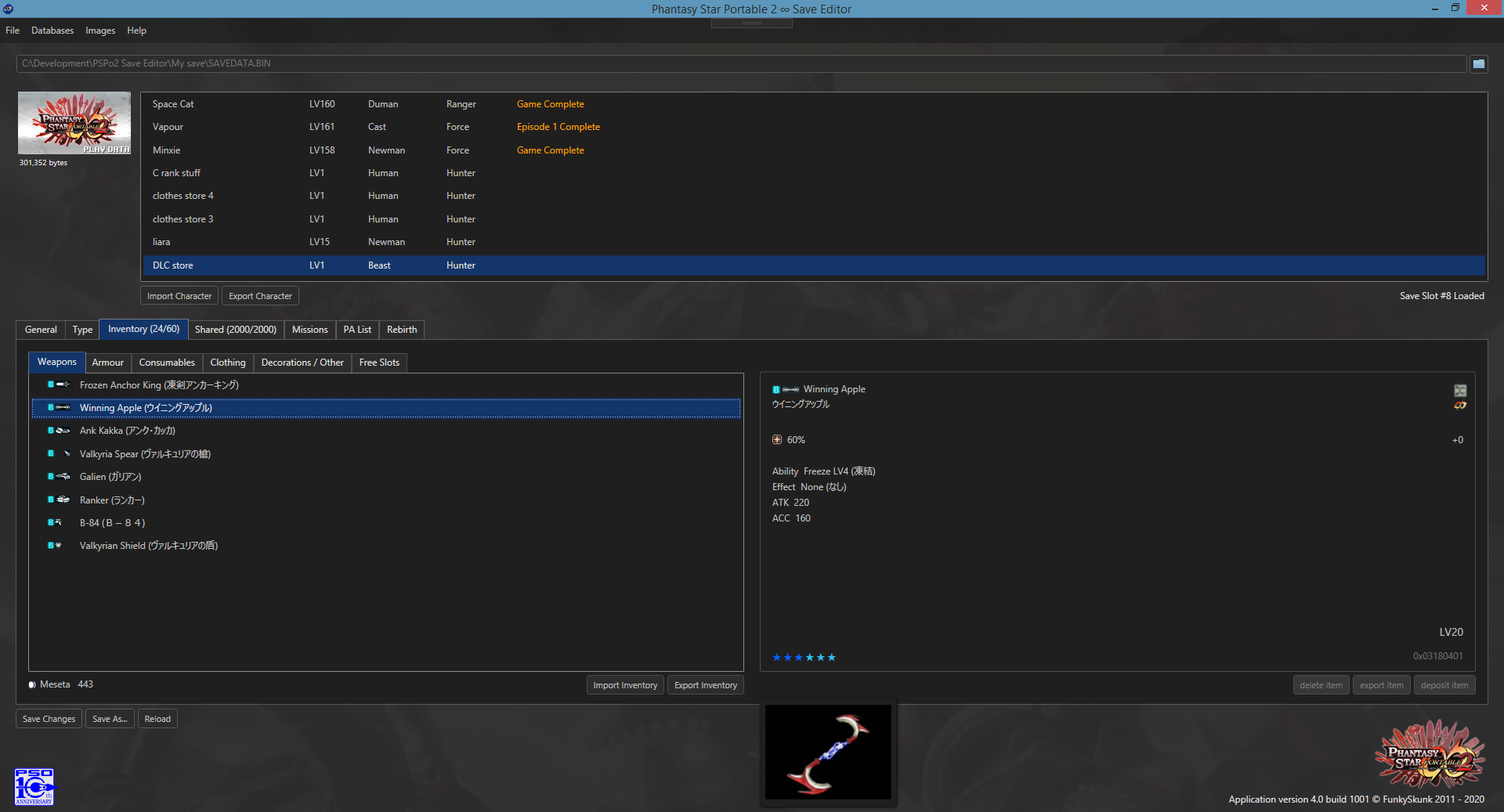Select the Clothing sub-tab
Image resolution: width=1504 pixels, height=812 pixels.
point(228,363)
